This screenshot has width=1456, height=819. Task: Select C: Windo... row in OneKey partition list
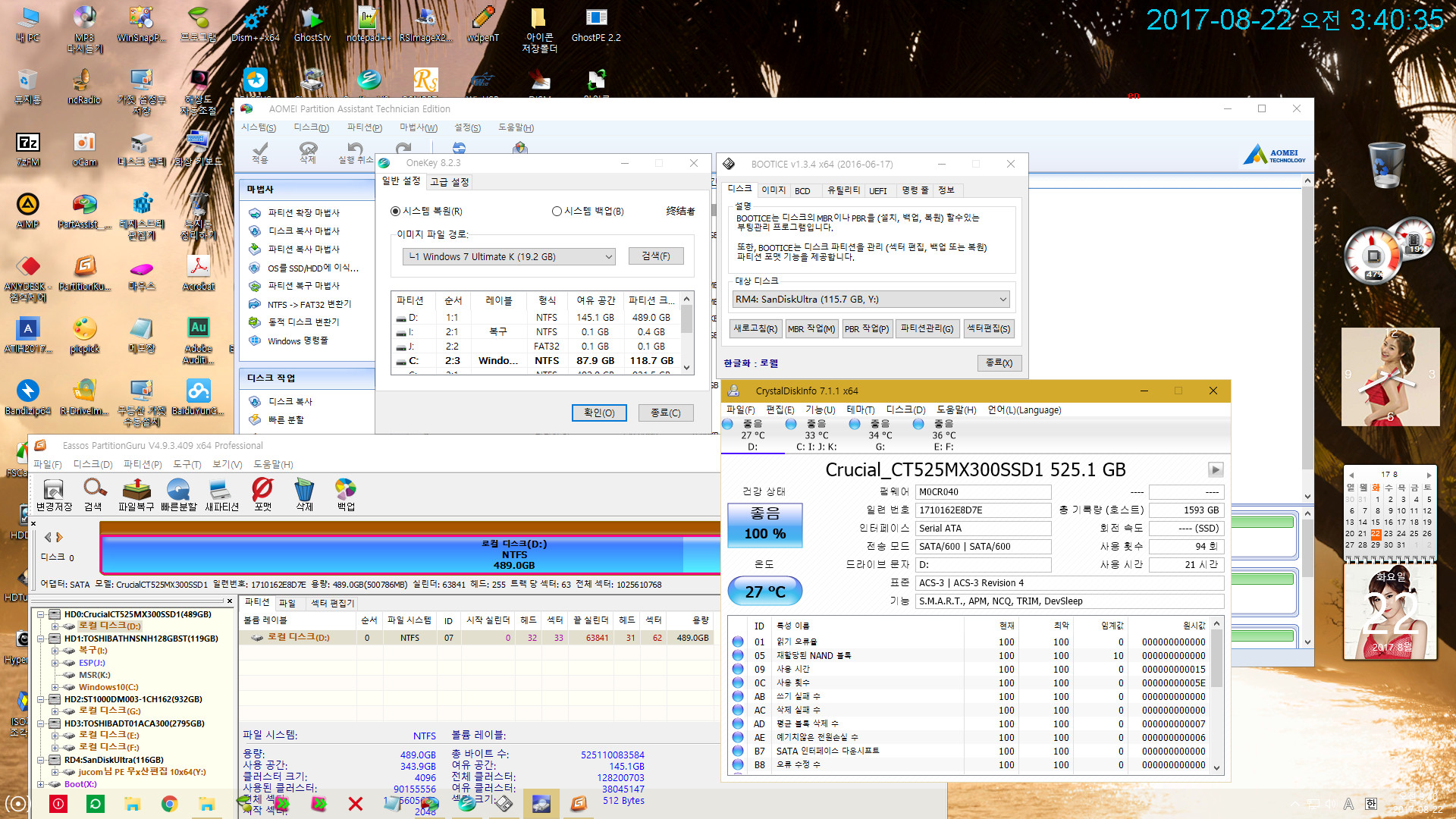(x=535, y=361)
